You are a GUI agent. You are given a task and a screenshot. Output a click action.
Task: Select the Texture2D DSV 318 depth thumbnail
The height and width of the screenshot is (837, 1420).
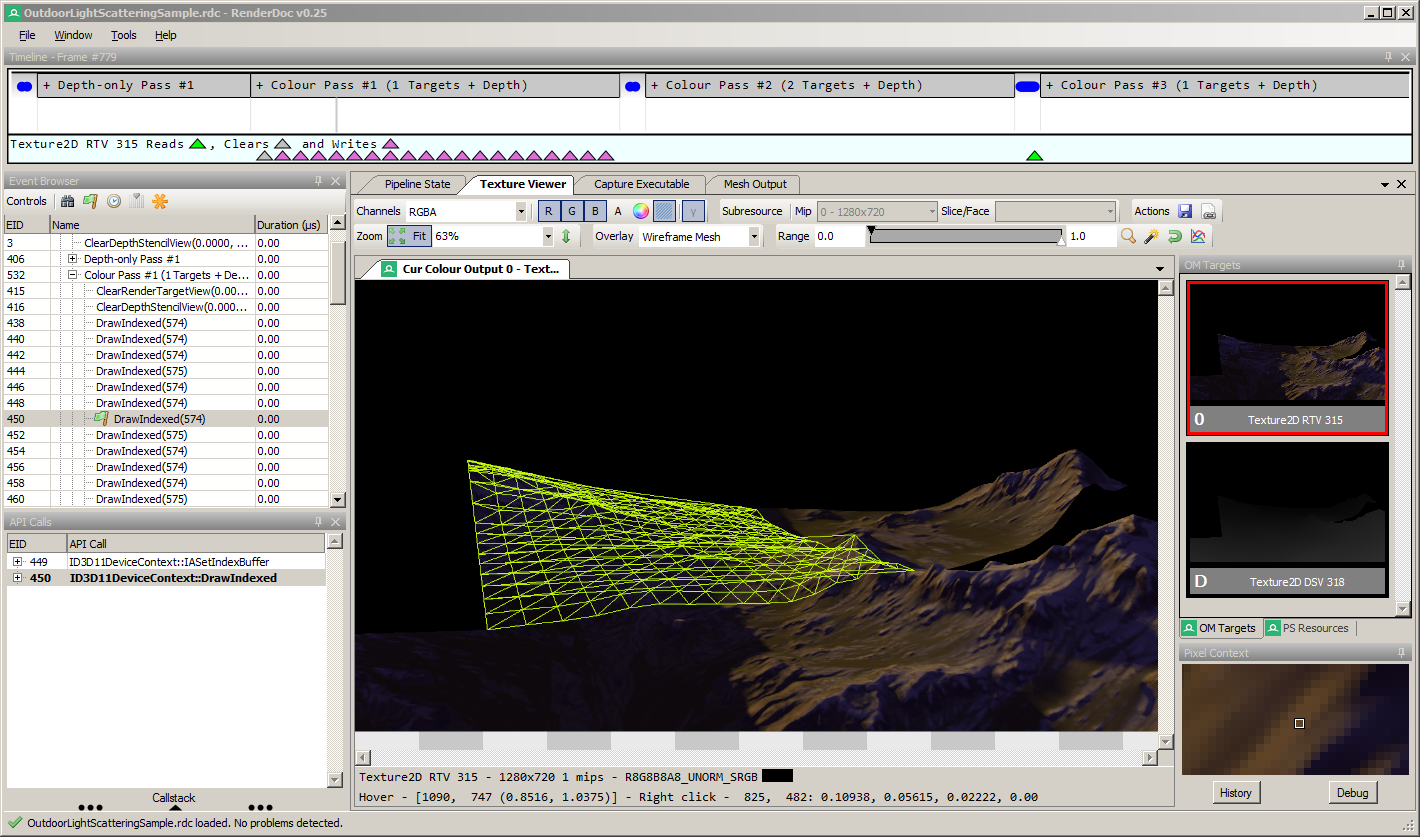coord(1287,519)
